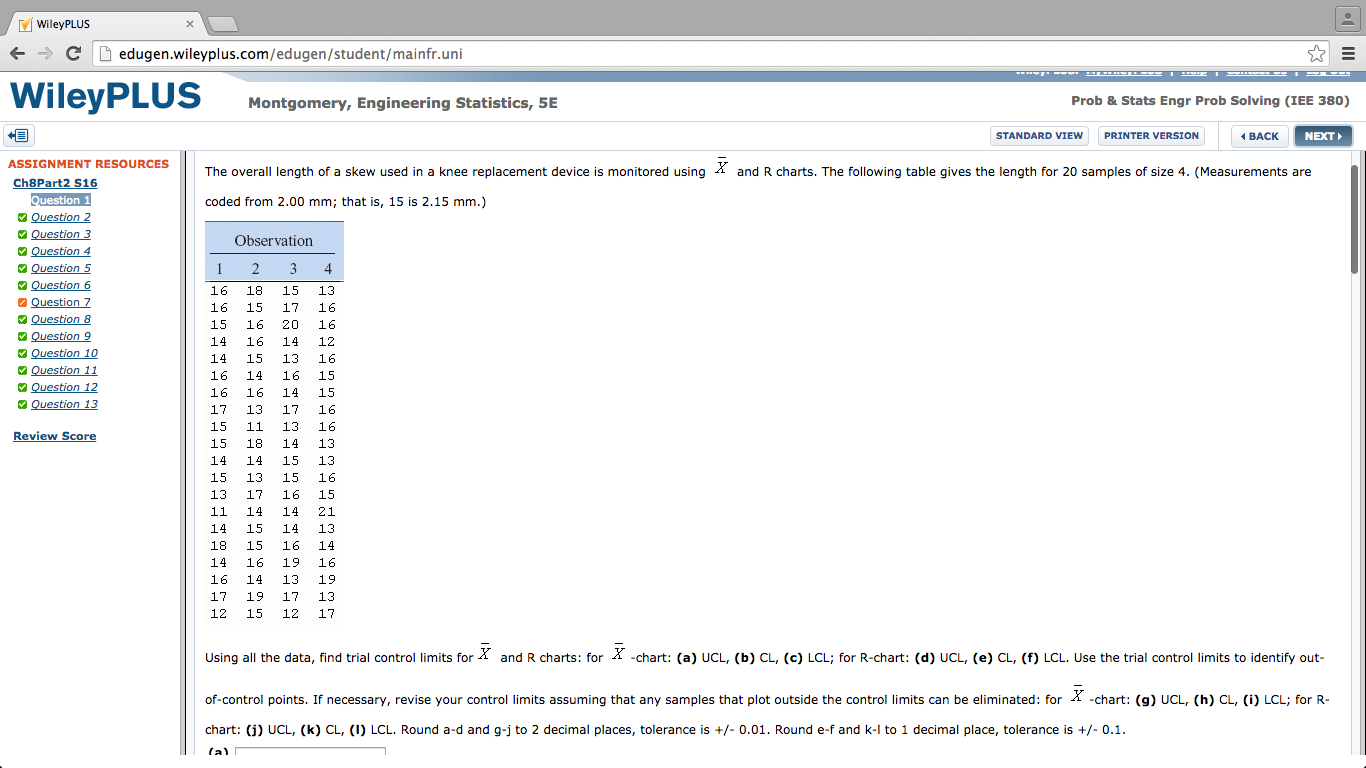Click green check icon beside Question 4
Screen dimensions: 1366x768
coord(22,251)
